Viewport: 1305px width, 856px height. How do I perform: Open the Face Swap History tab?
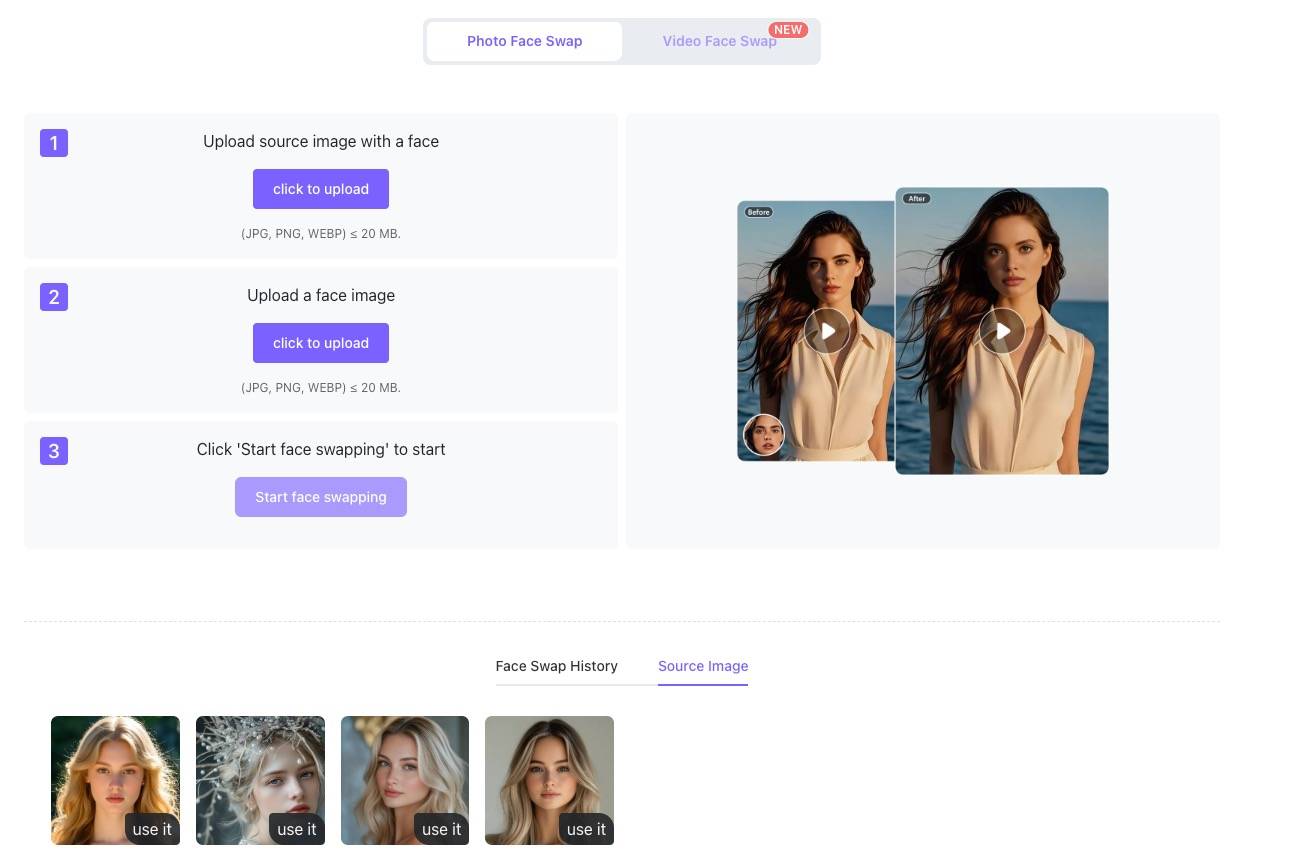tap(556, 666)
